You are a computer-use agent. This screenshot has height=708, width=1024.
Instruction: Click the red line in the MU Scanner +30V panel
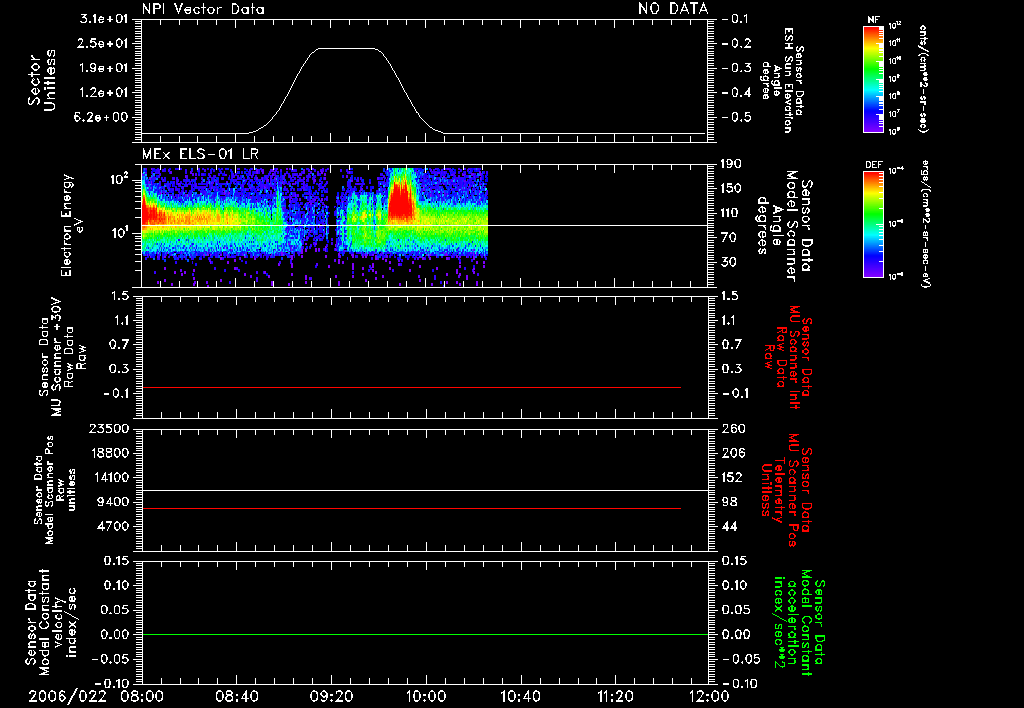point(411,387)
